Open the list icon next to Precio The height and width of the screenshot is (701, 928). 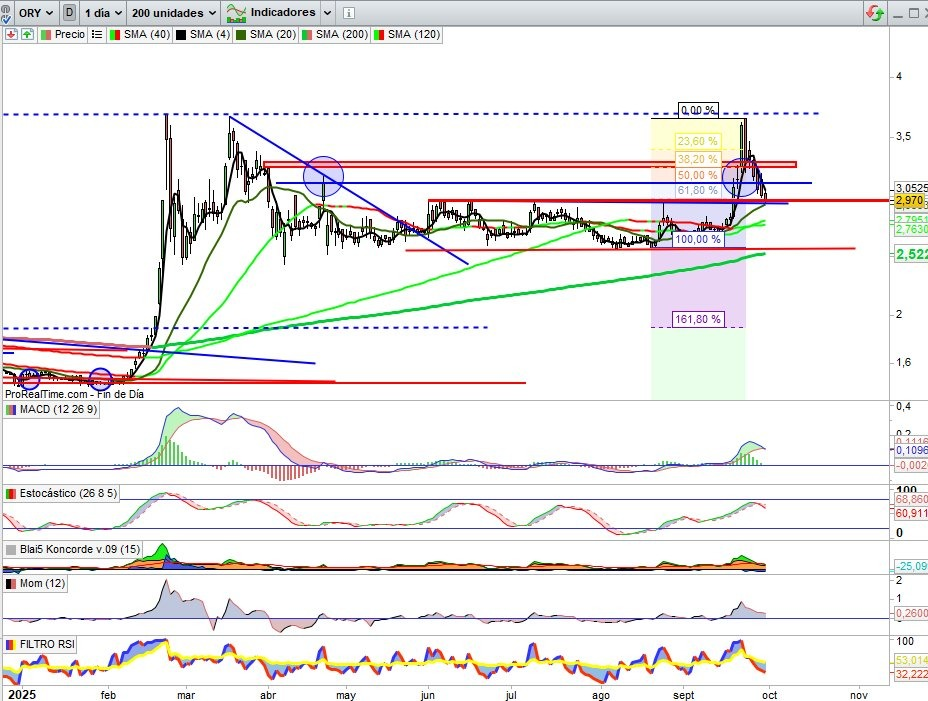[97, 34]
